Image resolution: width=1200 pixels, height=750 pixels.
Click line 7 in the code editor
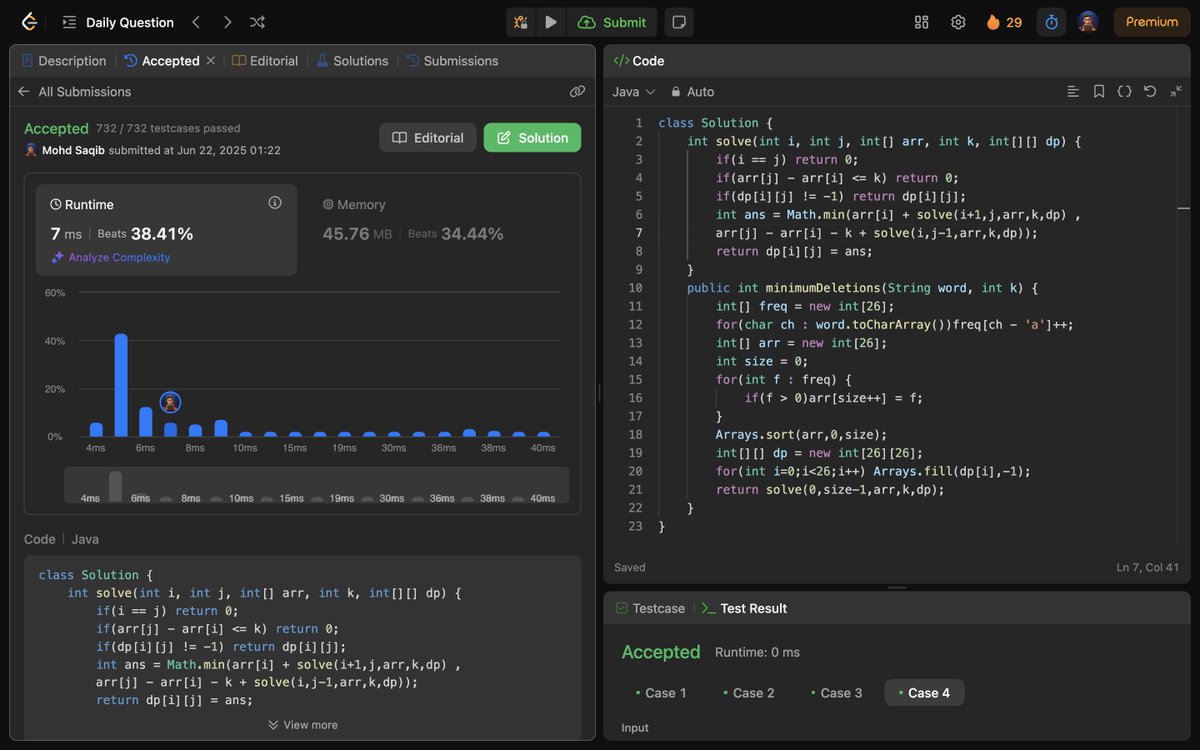(877, 233)
